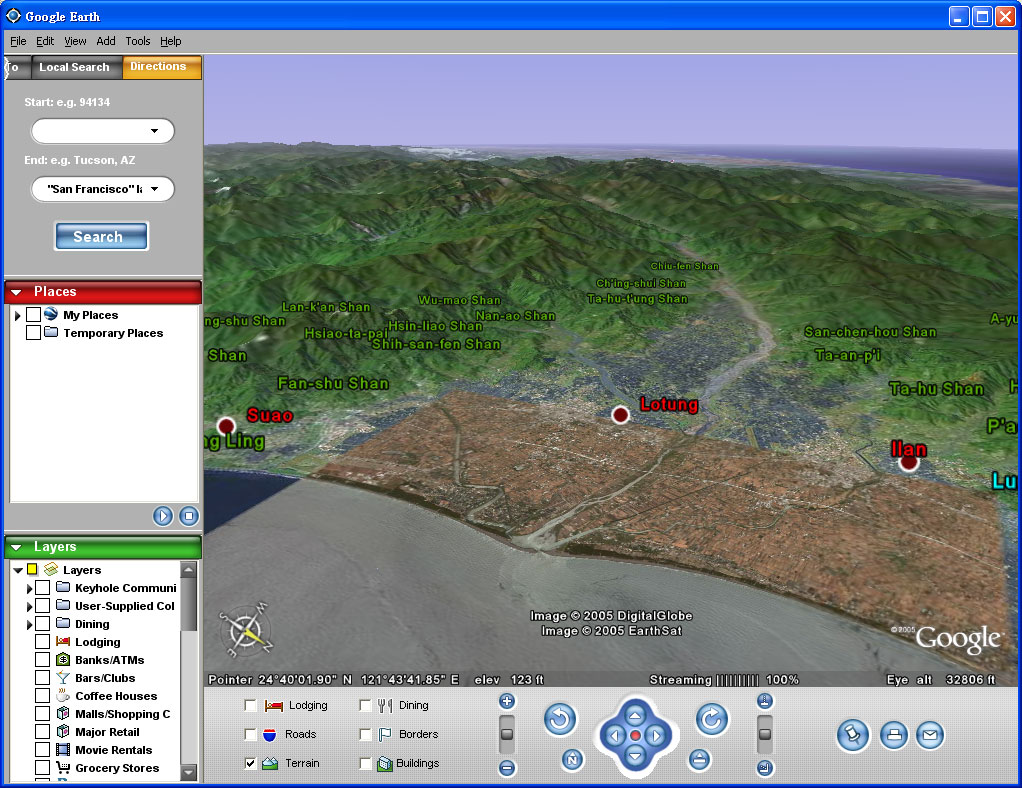Screen dimensions: 1022x788
Task: Click the Search button
Action: coord(101,236)
